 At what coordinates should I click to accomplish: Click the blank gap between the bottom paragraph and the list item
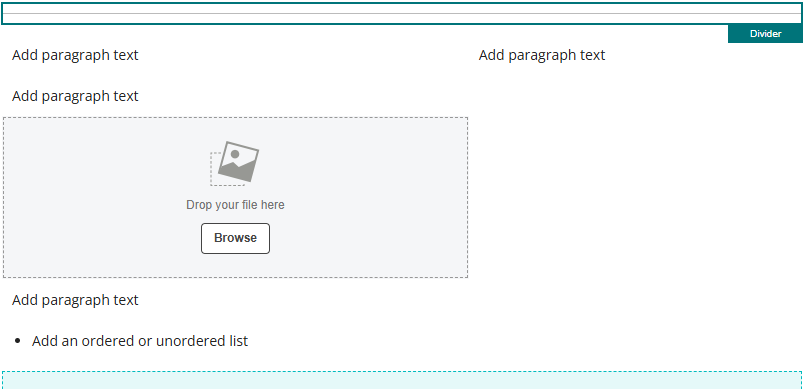click(75, 321)
